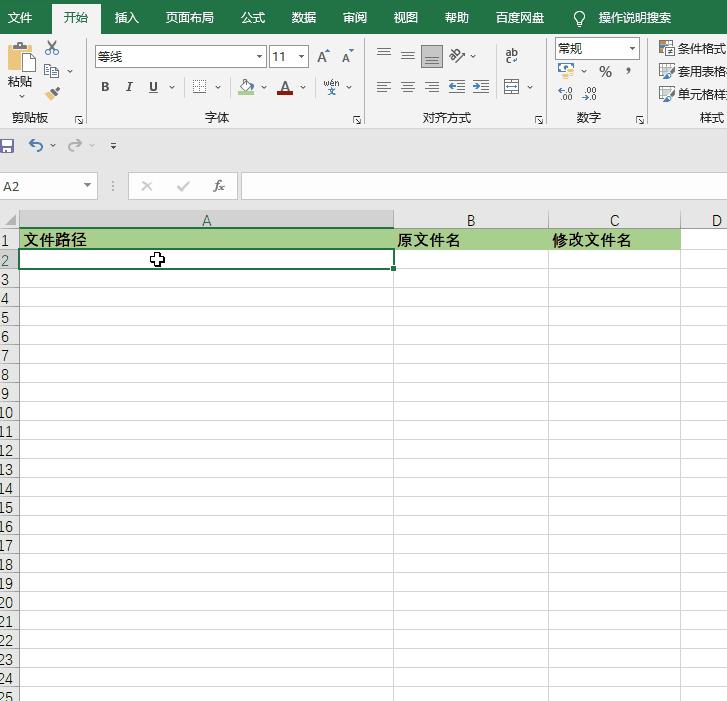Open the 公式 ribbon tab

(253, 18)
